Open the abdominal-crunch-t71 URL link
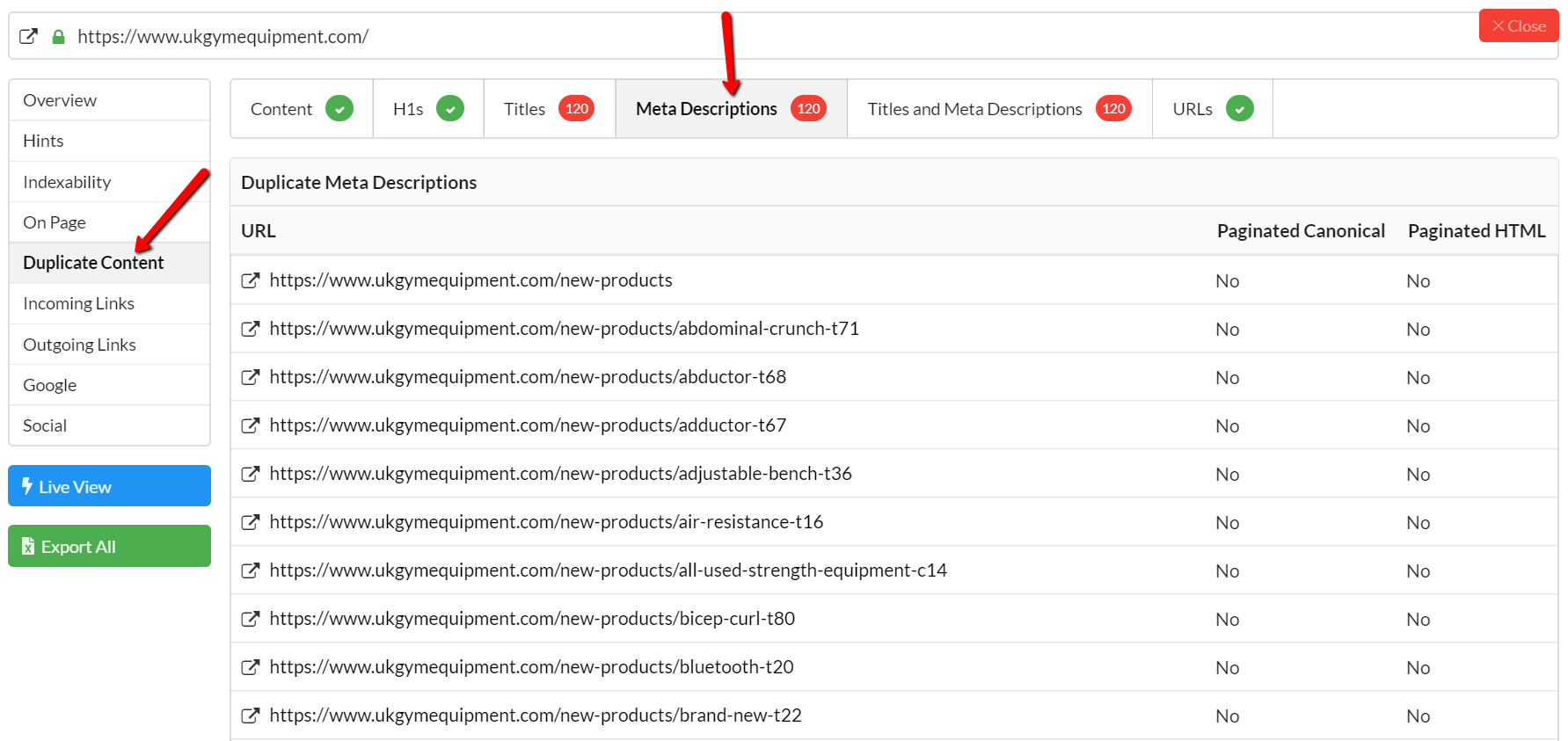 (x=564, y=329)
